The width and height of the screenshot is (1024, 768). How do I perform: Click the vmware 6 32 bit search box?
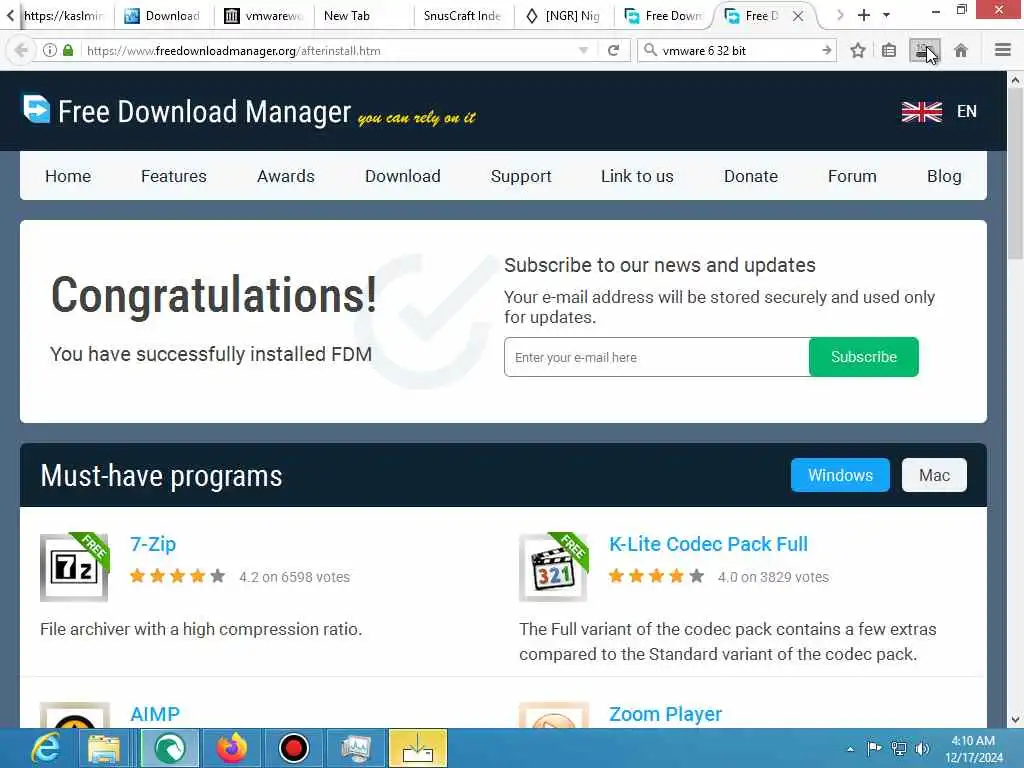point(738,50)
